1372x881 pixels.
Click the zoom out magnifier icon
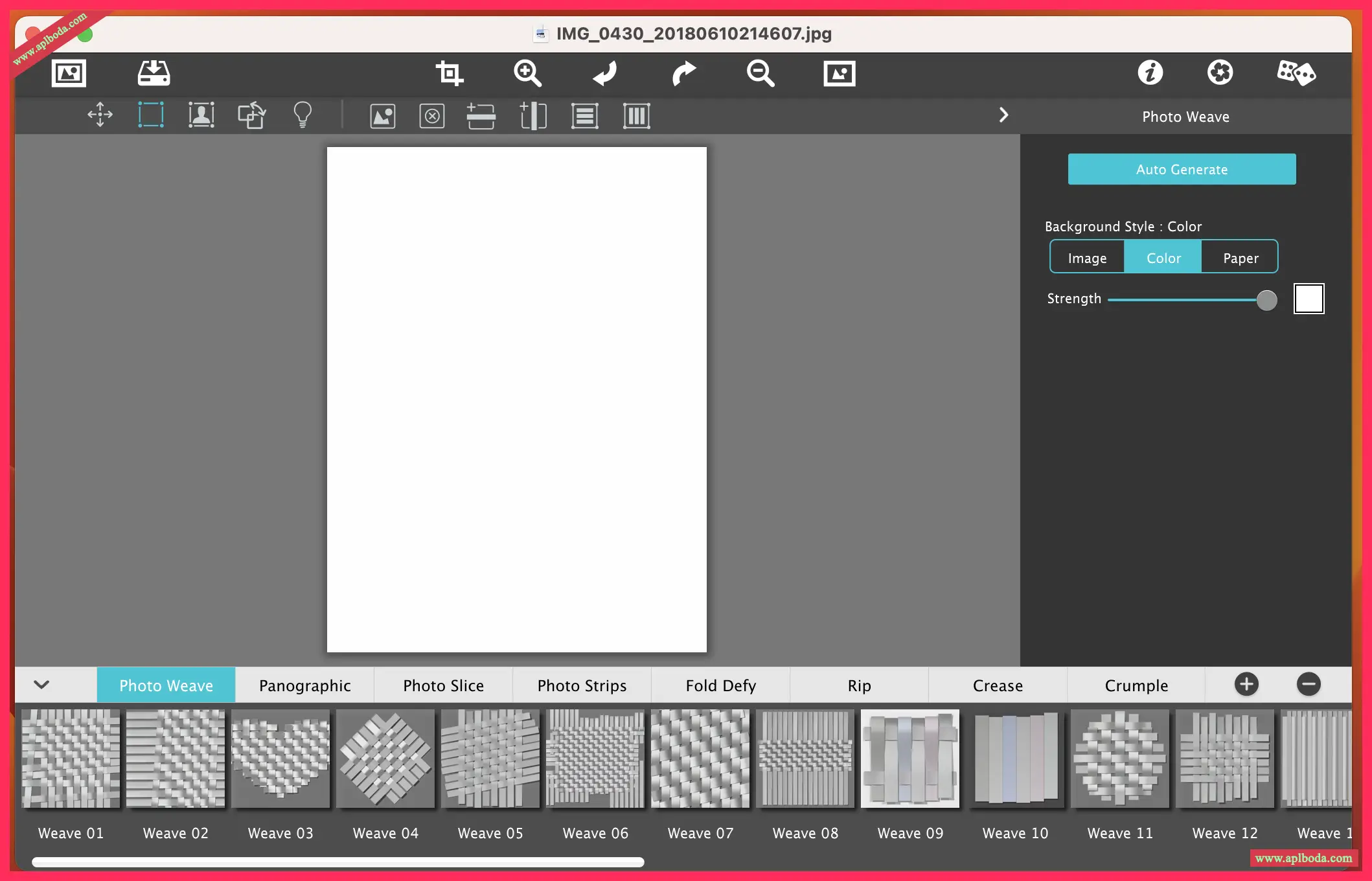760,73
